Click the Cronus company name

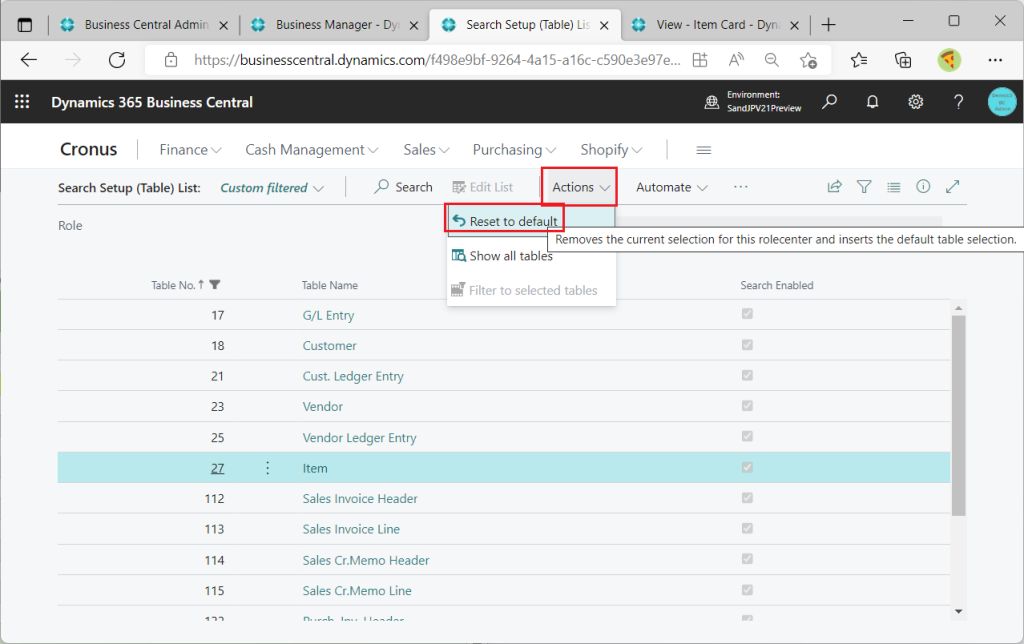point(89,150)
